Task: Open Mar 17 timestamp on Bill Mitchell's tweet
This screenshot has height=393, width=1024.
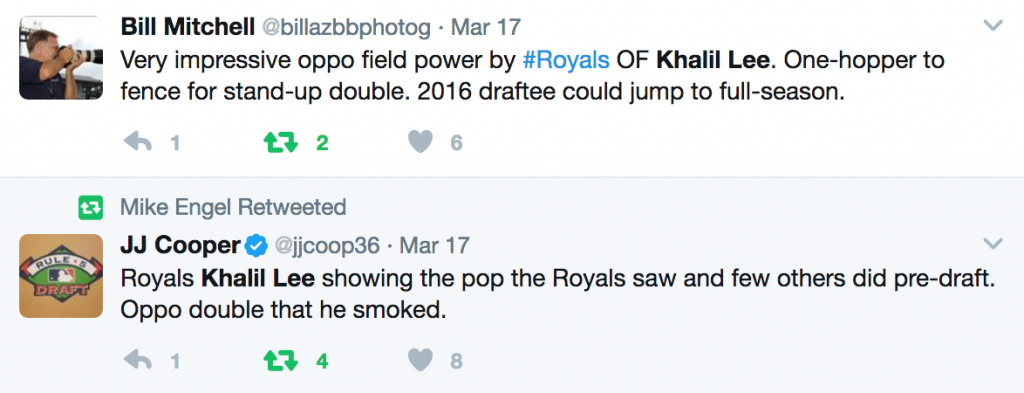Action: pyautogui.click(x=486, y=27)
